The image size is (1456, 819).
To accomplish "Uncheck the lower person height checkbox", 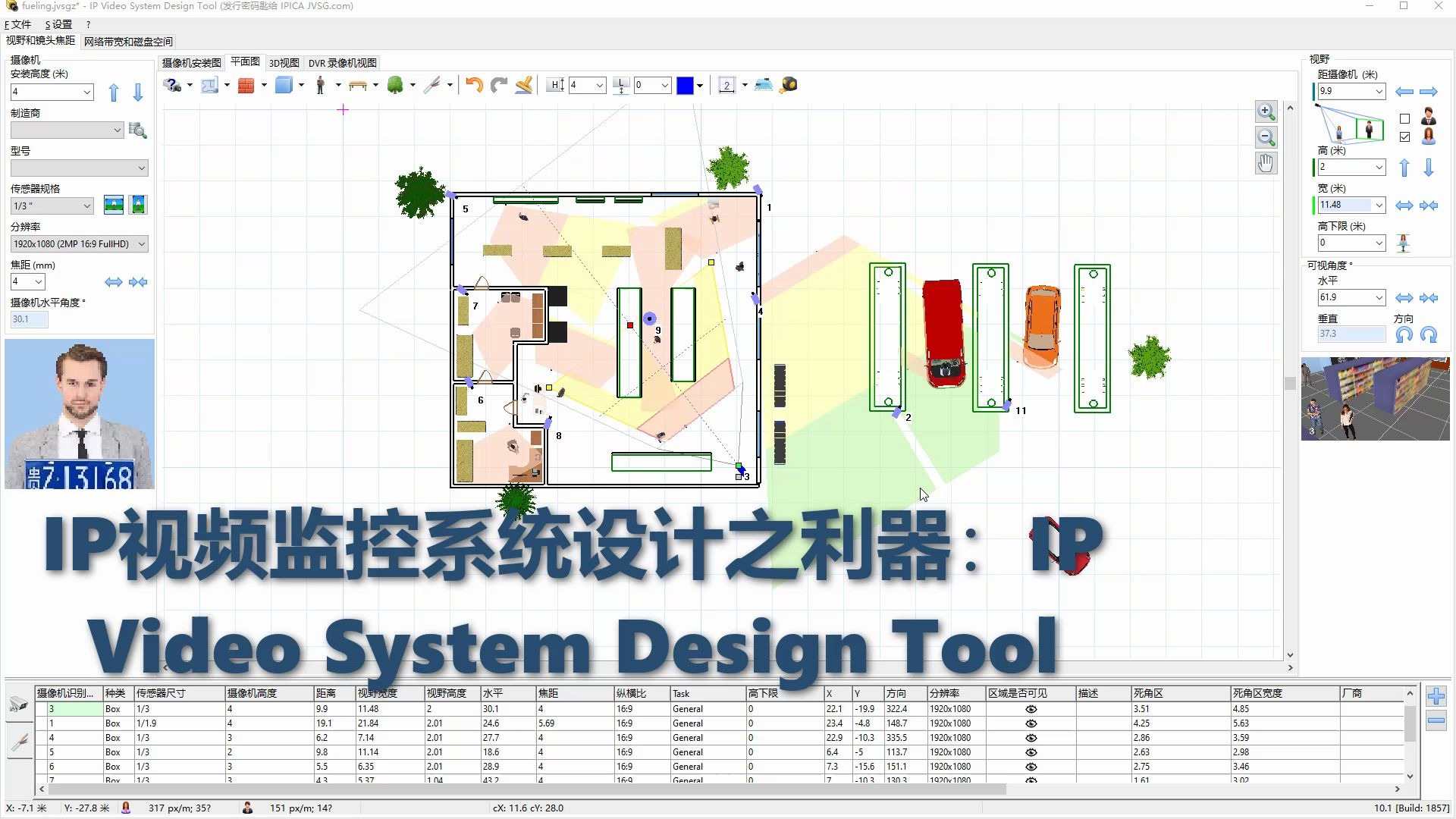I will coord(1405,137).
